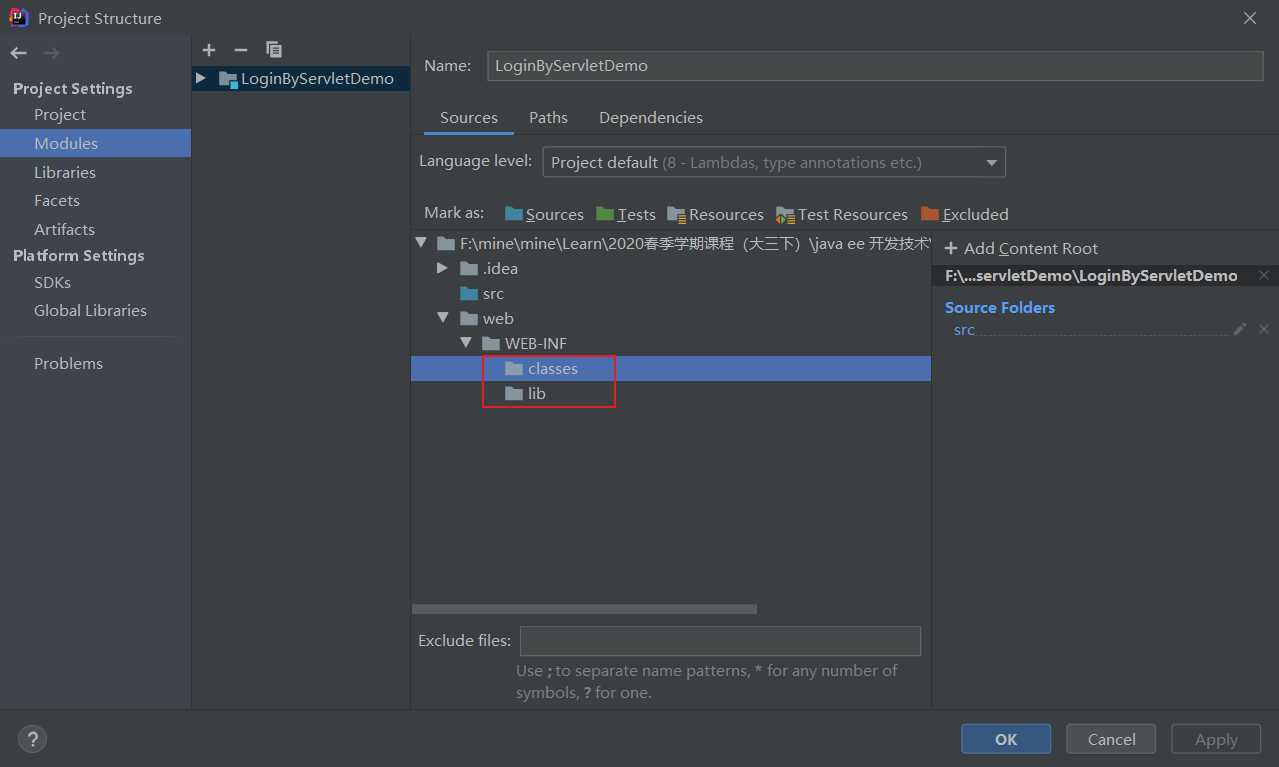Mark folder as Test Resources

(x=842, y=214)
